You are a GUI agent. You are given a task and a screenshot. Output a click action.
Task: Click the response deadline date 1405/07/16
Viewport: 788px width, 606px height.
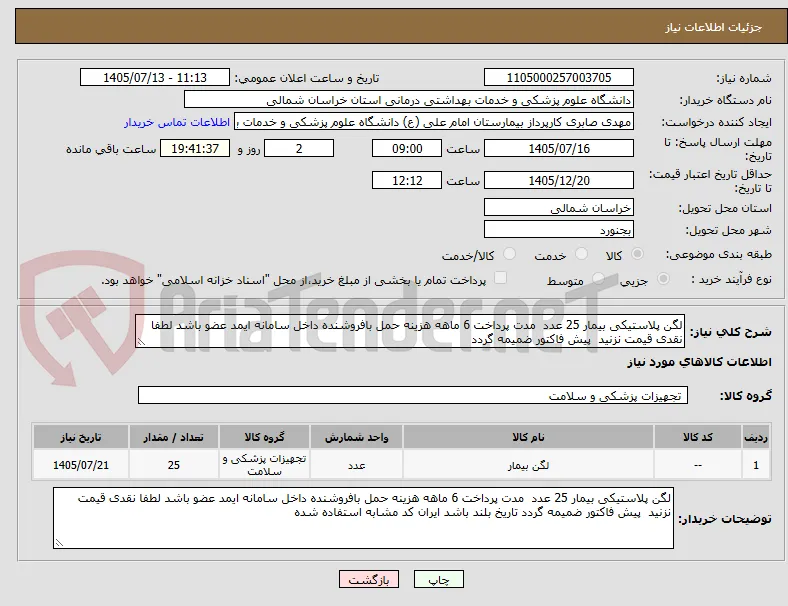(558, 148)
